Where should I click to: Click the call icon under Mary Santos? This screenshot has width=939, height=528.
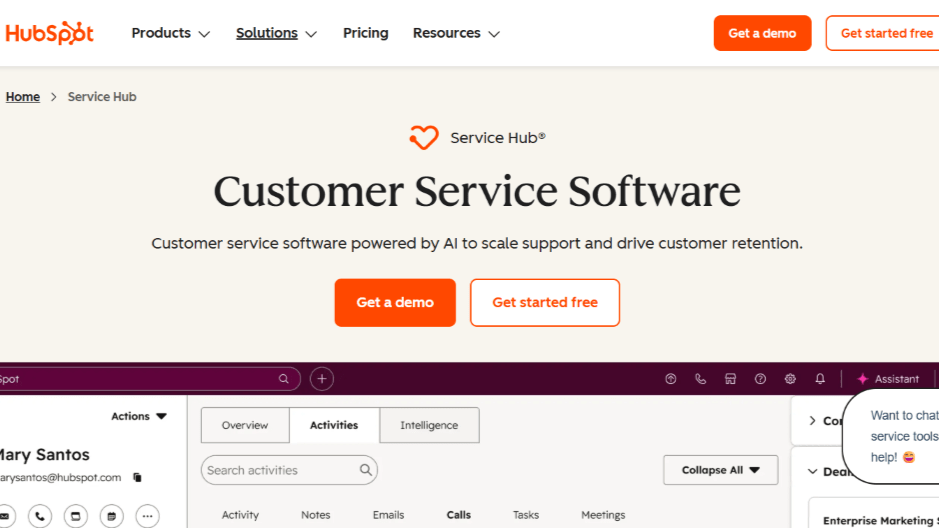pyautogui.click(x=40, y=516)
